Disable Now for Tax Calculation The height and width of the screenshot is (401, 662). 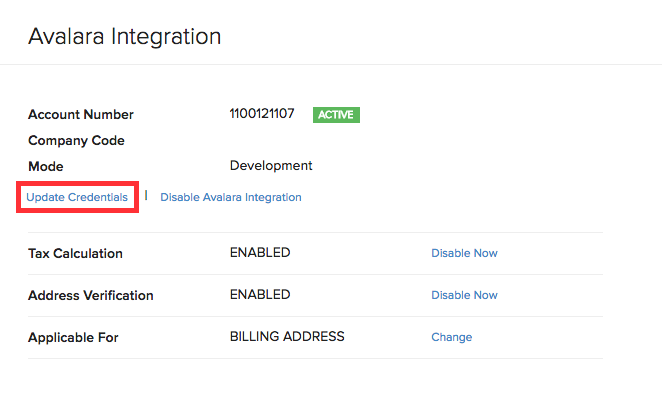[464, 253]
